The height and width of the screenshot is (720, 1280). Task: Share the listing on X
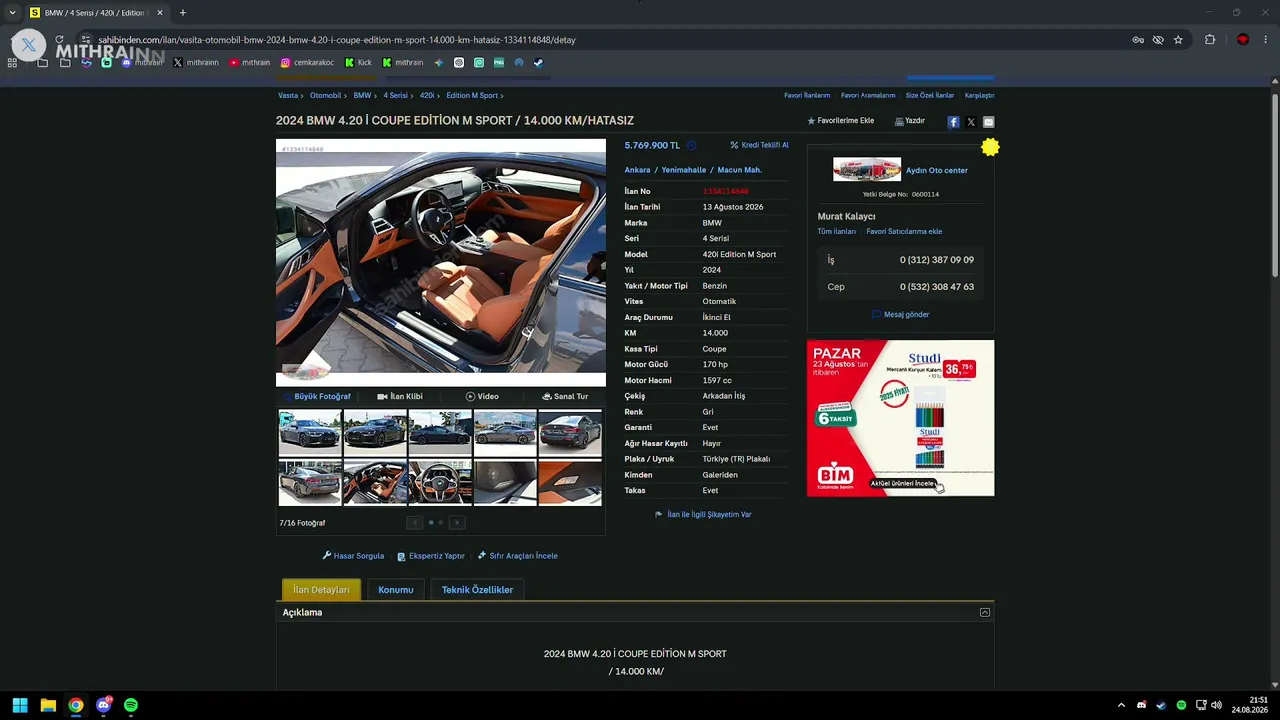(x=971, y=122)
